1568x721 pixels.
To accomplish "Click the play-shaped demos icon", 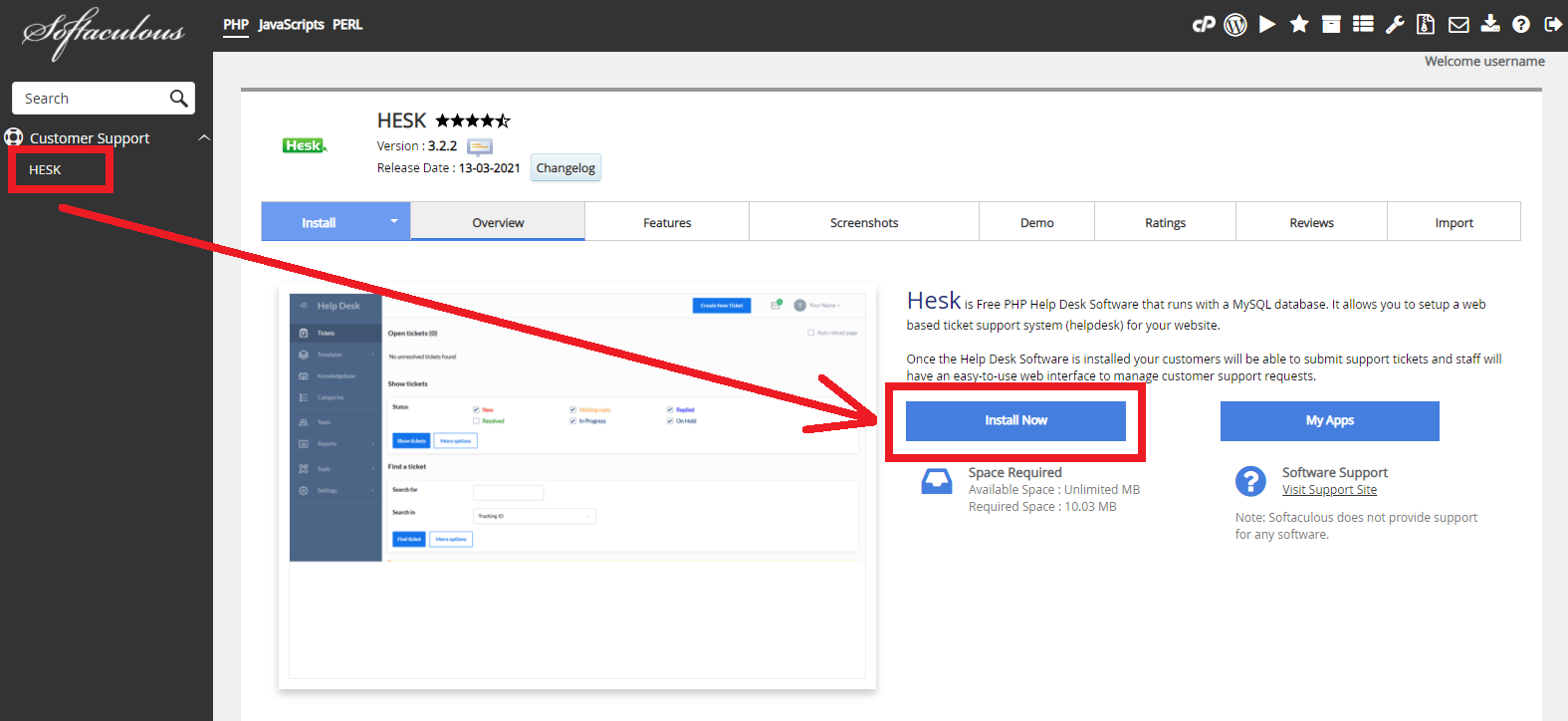I will click(x=1267, y=25).
